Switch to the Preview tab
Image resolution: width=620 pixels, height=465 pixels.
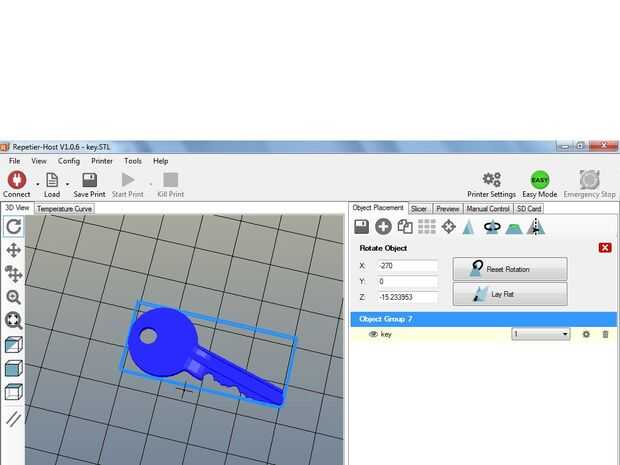point(448,209)
